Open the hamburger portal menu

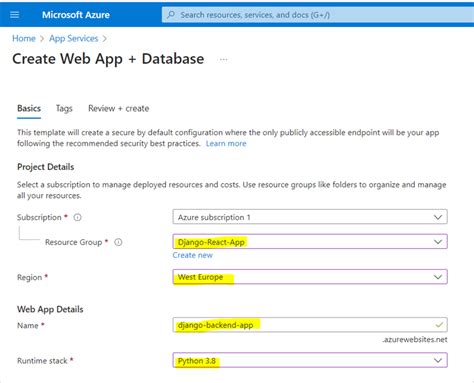pyautogui.click(x=15, y=15)
